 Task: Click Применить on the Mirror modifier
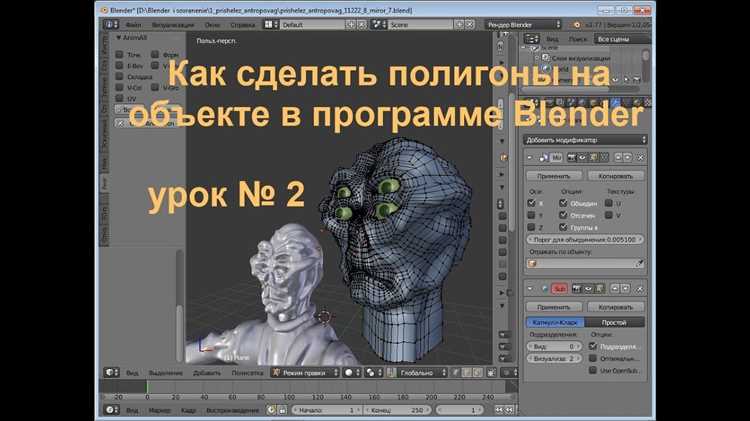coord(554,176)
